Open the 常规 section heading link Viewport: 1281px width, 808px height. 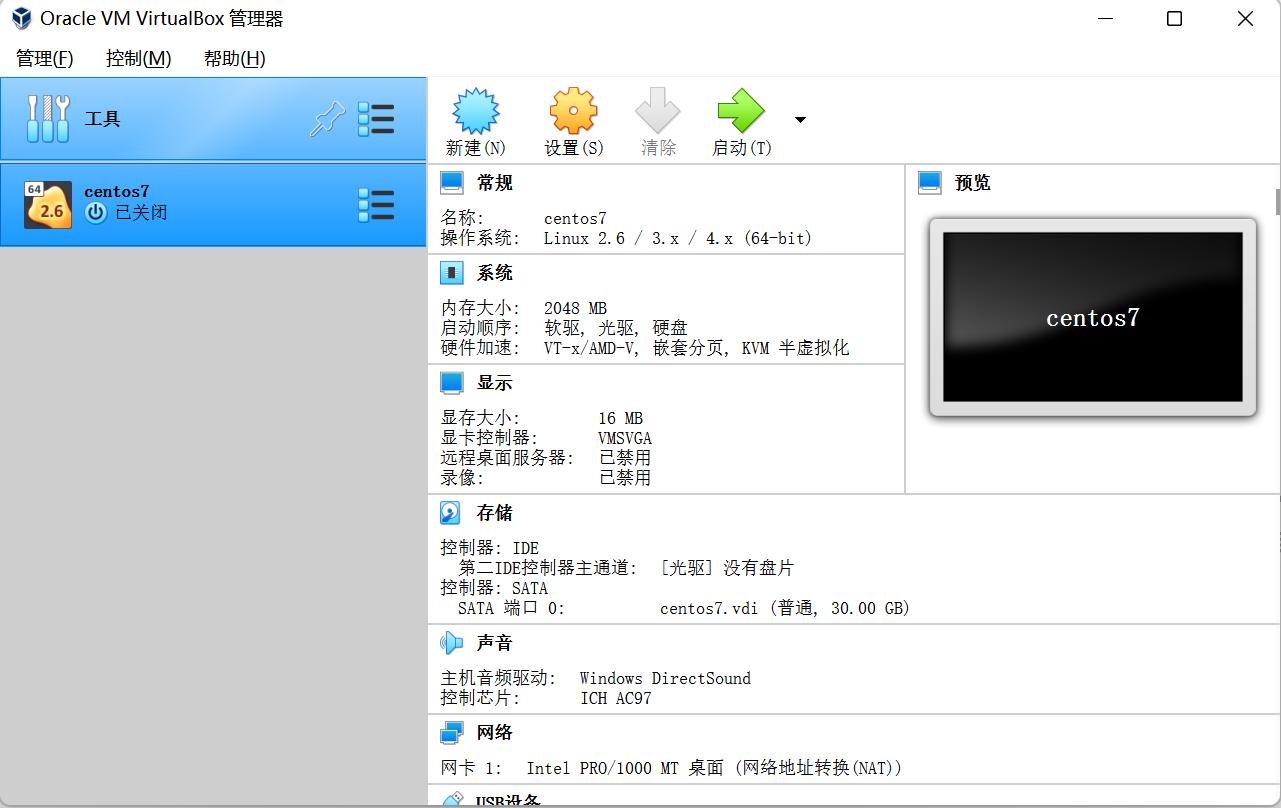point(495,183)
